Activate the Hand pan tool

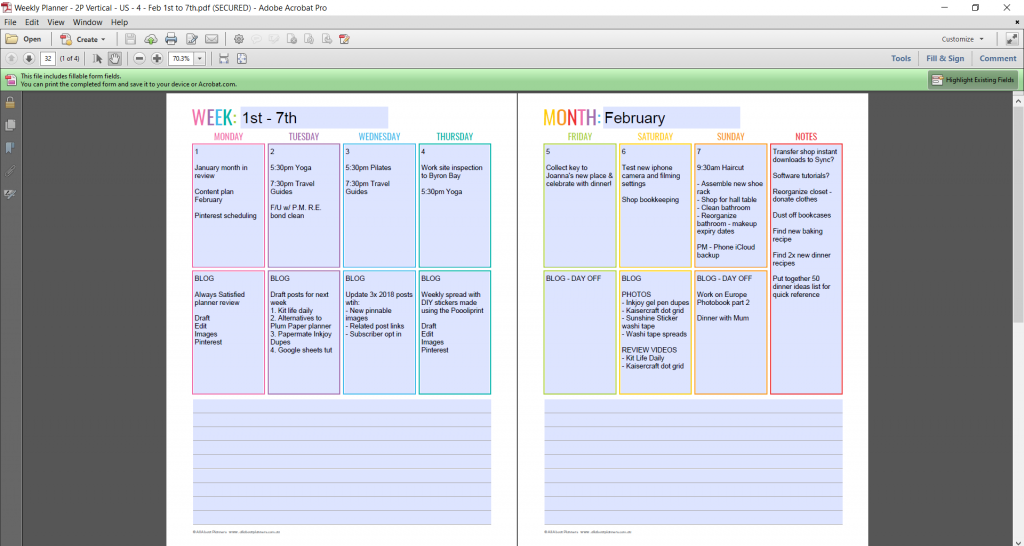click(114, 59)
